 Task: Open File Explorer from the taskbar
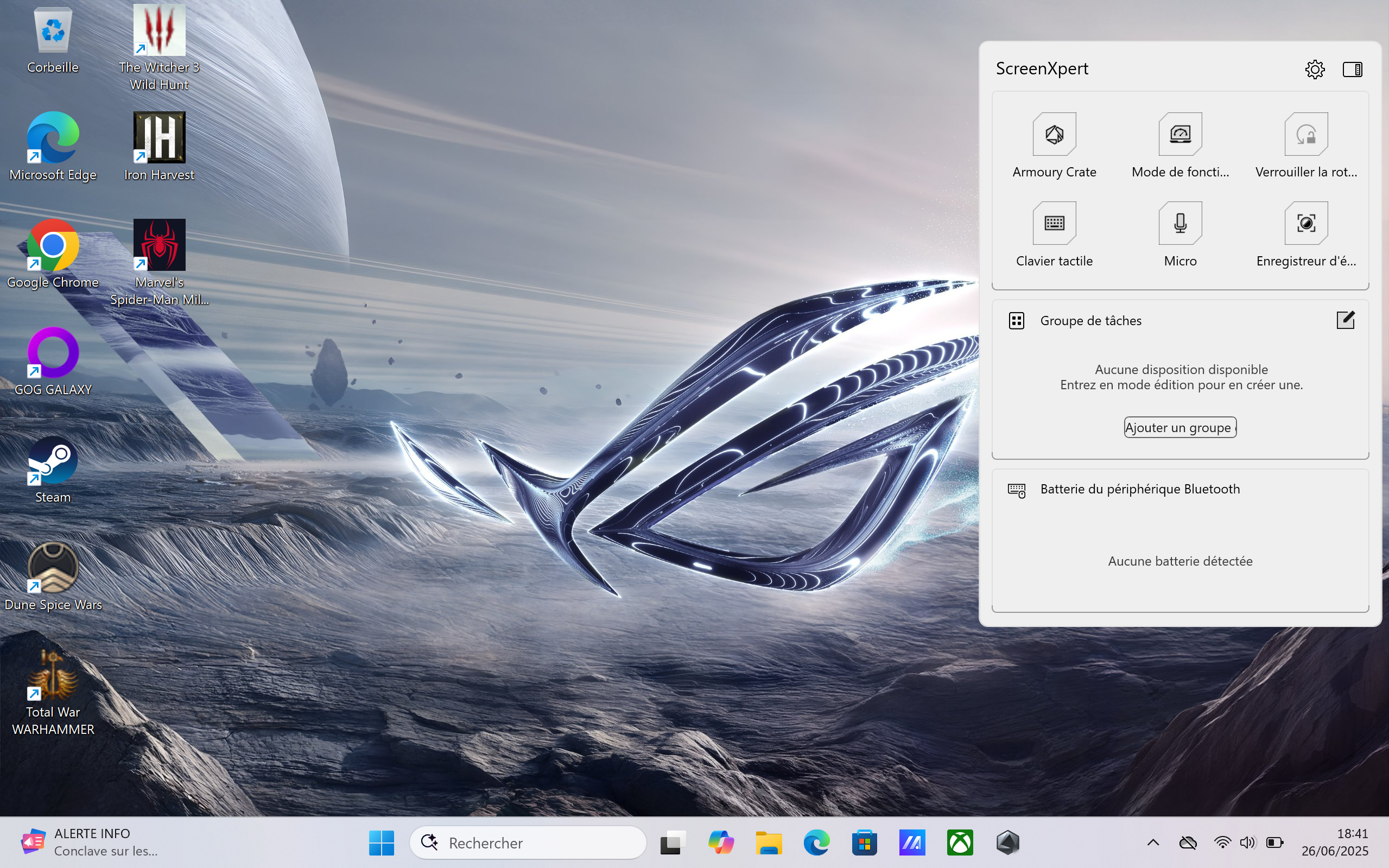pos(769,842)
